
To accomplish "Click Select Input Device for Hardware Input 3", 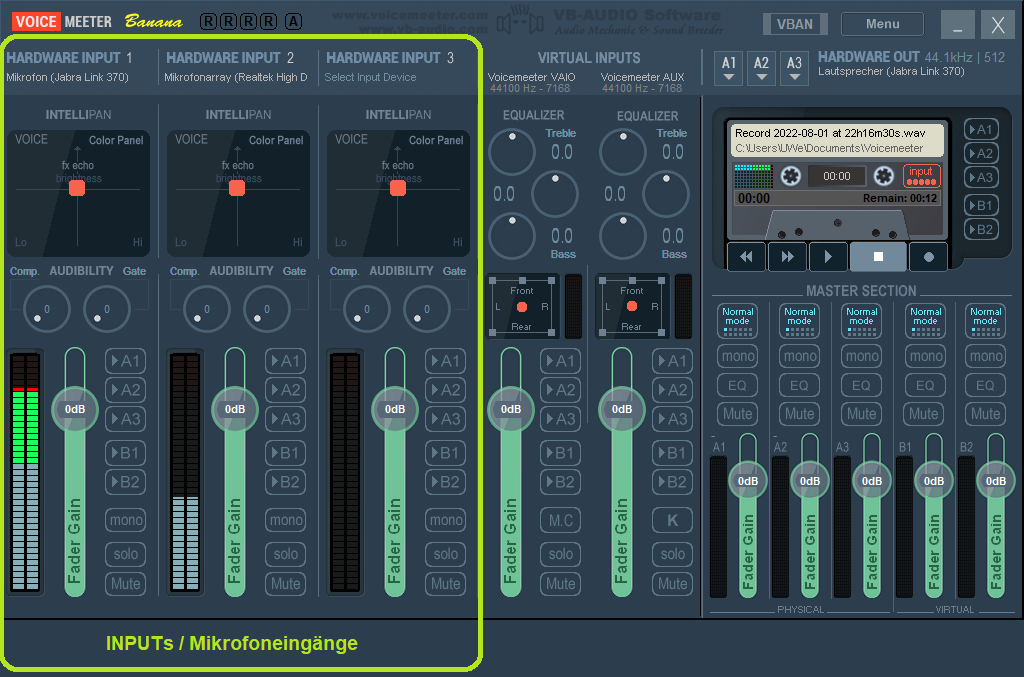I will (x=370, y=77).
